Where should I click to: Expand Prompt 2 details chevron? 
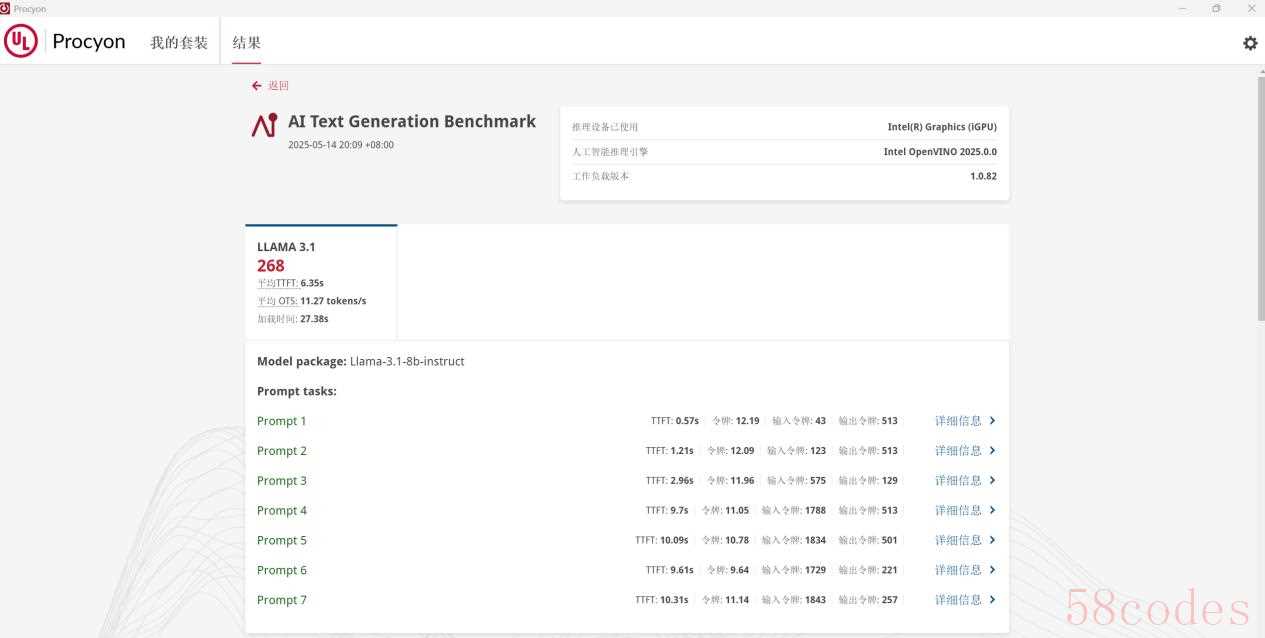[992, 451]
